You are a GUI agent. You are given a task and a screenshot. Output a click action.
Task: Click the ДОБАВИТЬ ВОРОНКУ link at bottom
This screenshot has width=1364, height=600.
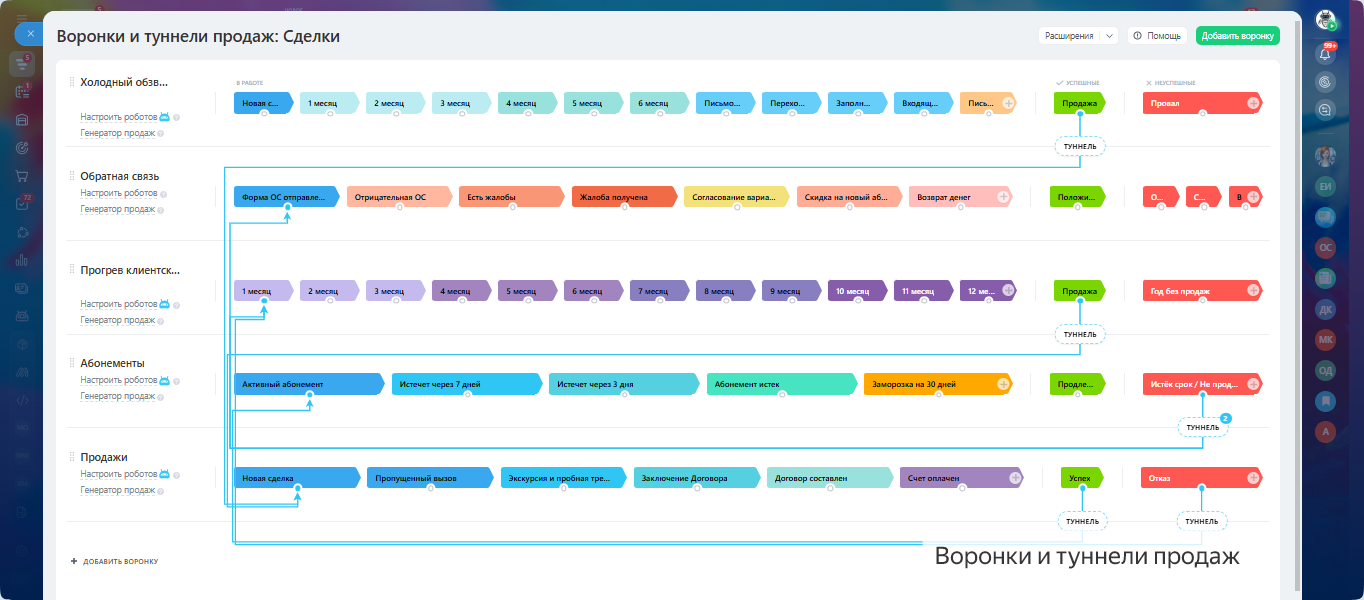114,561
